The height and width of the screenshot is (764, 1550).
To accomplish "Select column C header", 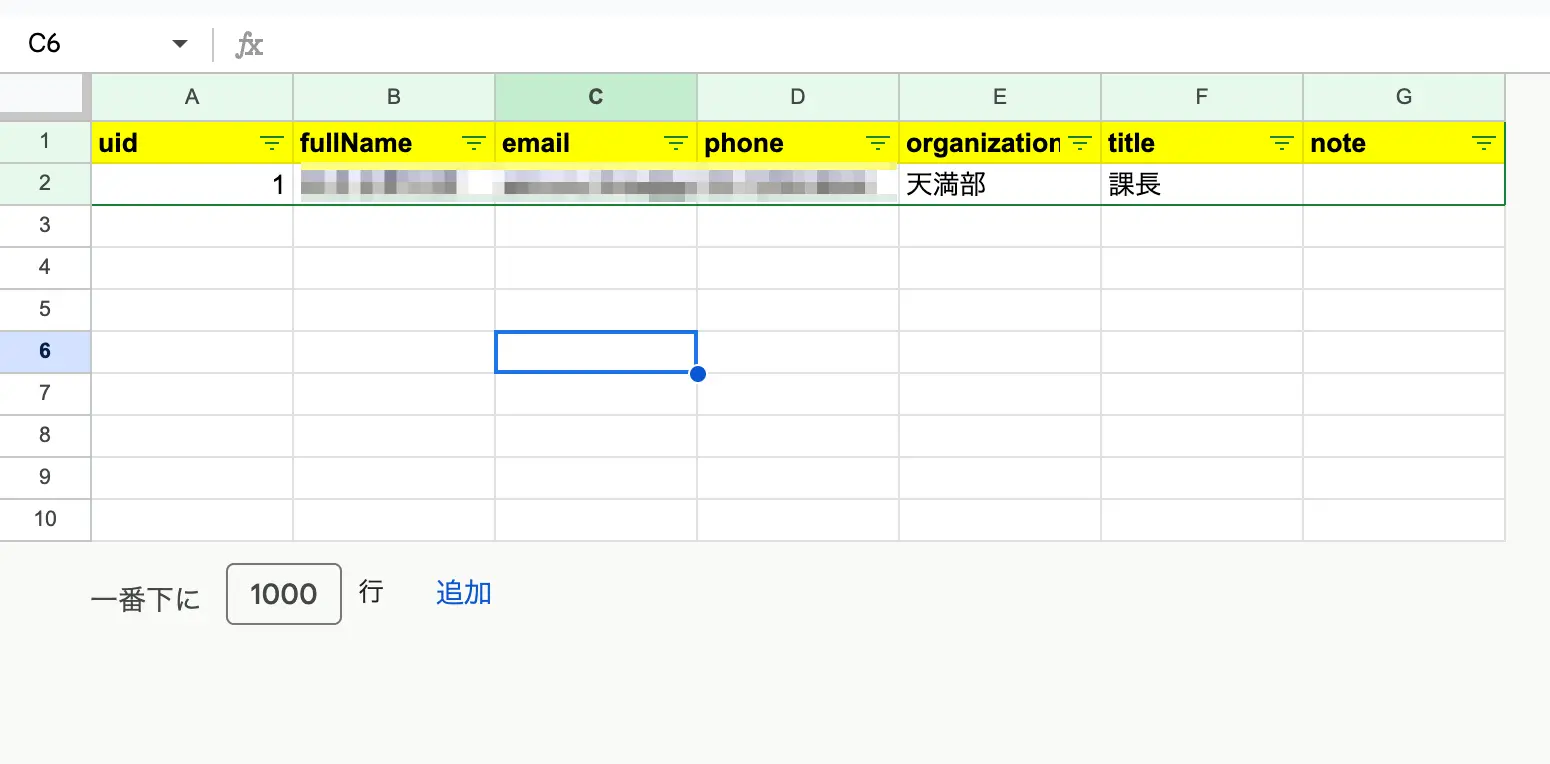I will tap(596, 97).
